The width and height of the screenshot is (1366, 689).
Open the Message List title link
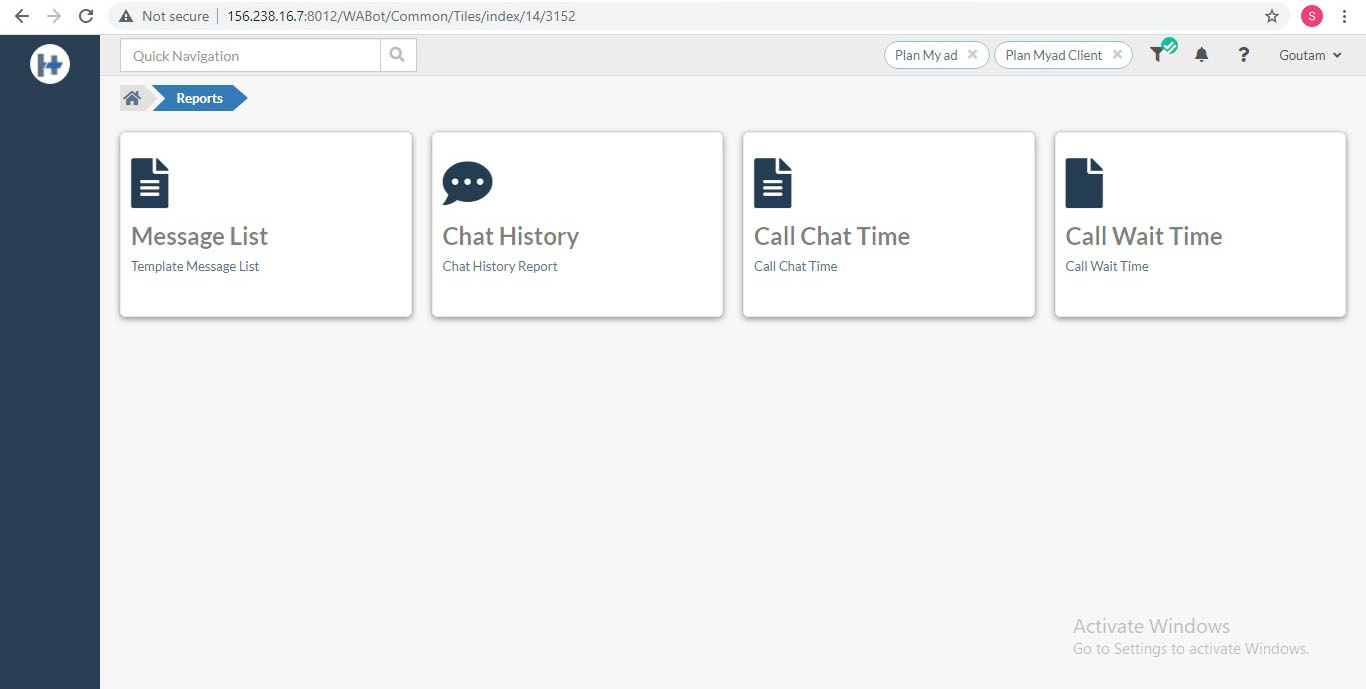click(x=199, y=236)
